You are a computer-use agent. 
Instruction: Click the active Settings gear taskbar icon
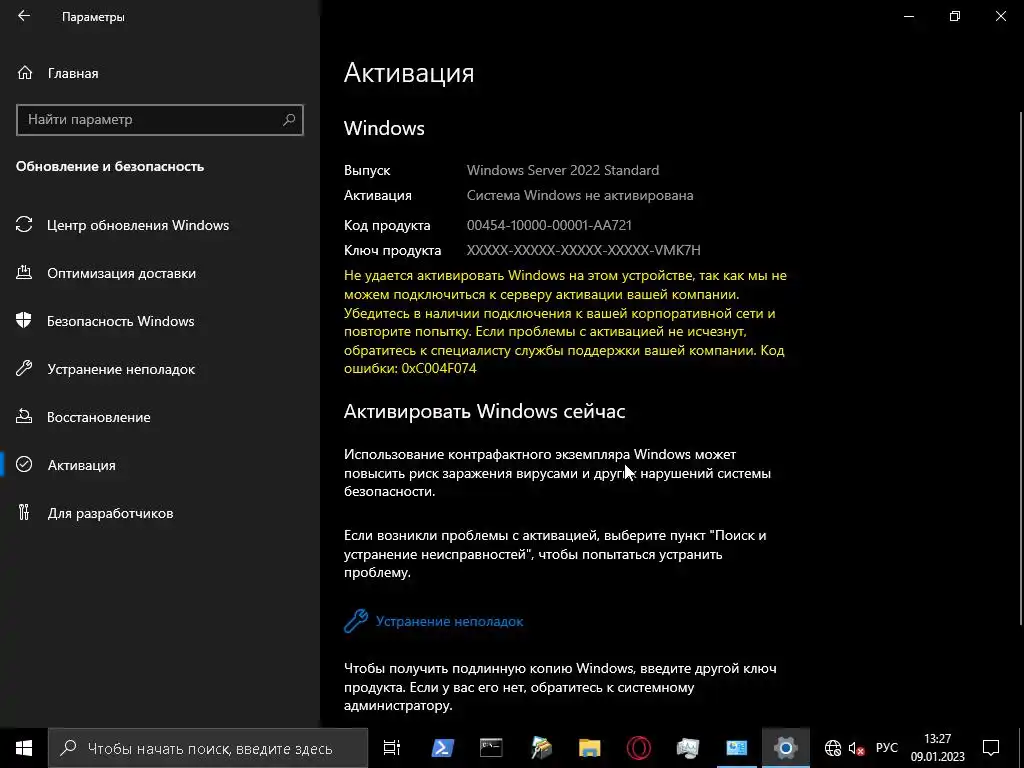(x=786, y=748)
